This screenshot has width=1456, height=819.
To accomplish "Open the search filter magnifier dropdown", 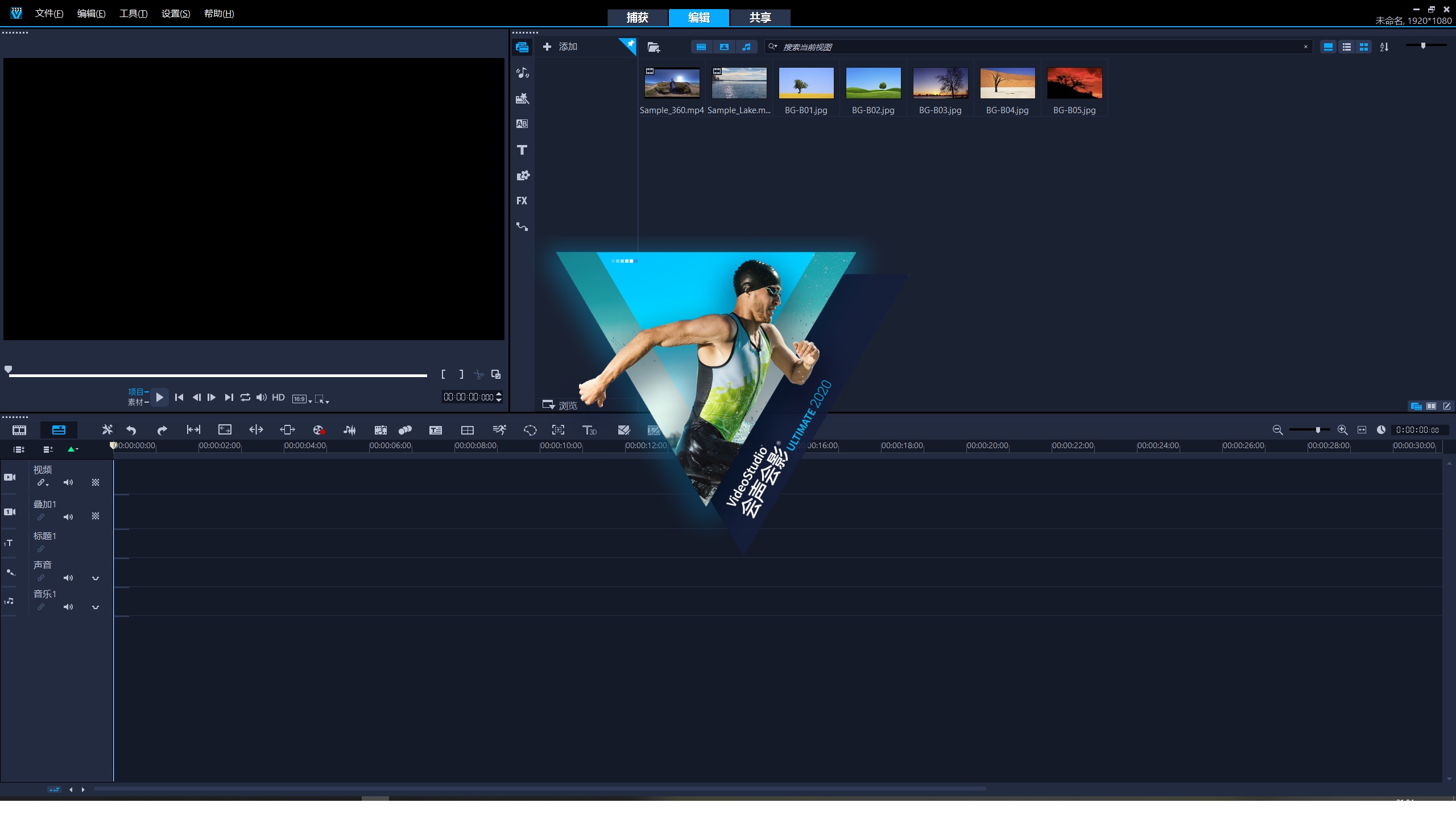I will coord(772,47).
